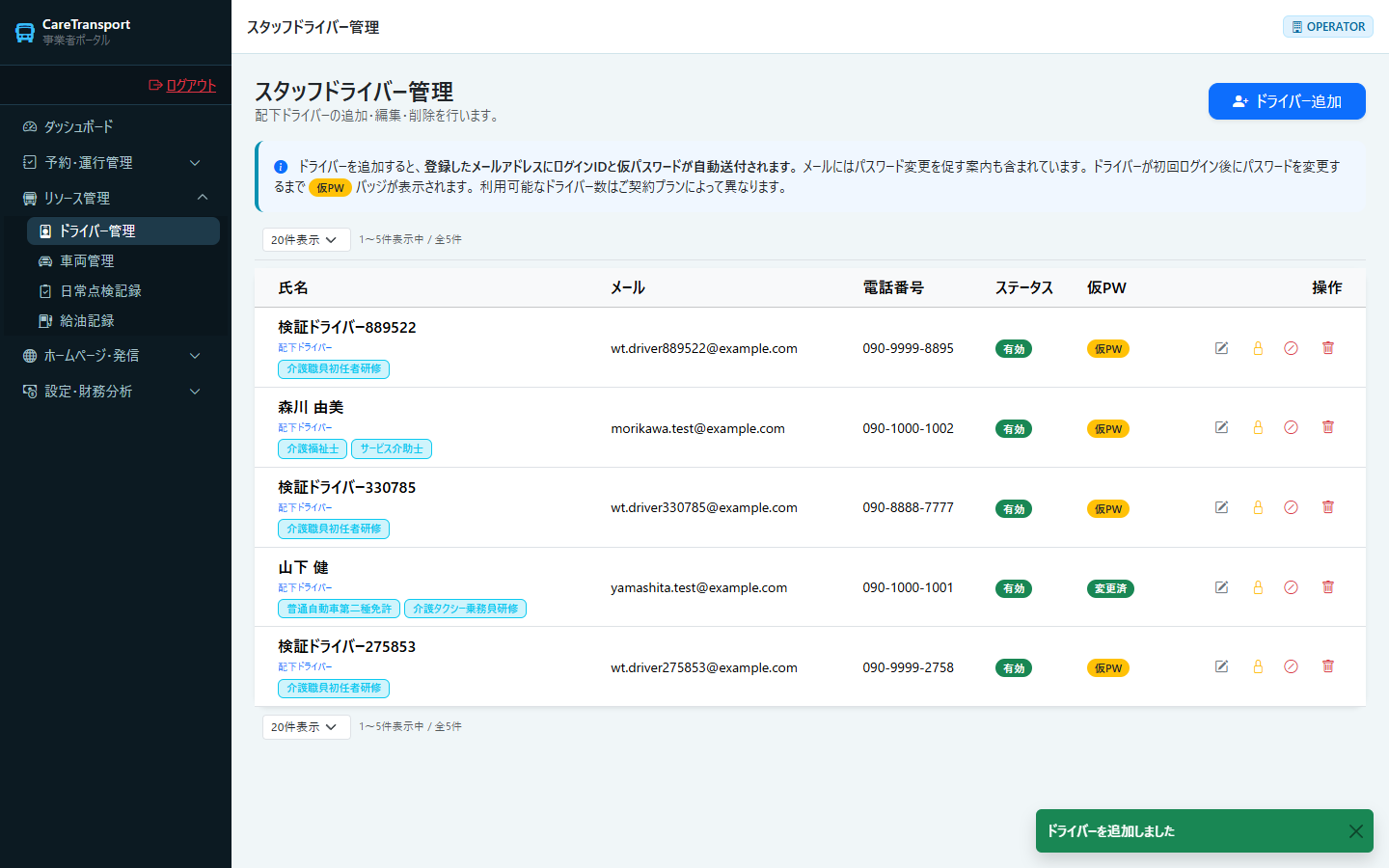Click the サービス介助士 qualification tag

(392, 448)
